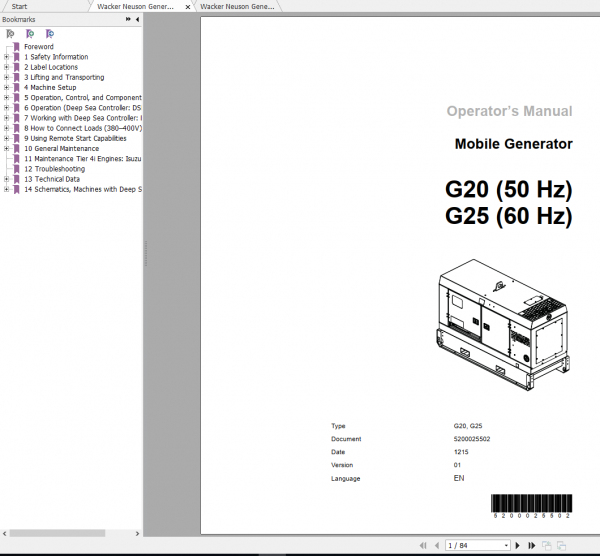Viewport: 600px width, 556px height.
Task: Close the active Wacker Neuson tab
Action: (x=188, y=6)
